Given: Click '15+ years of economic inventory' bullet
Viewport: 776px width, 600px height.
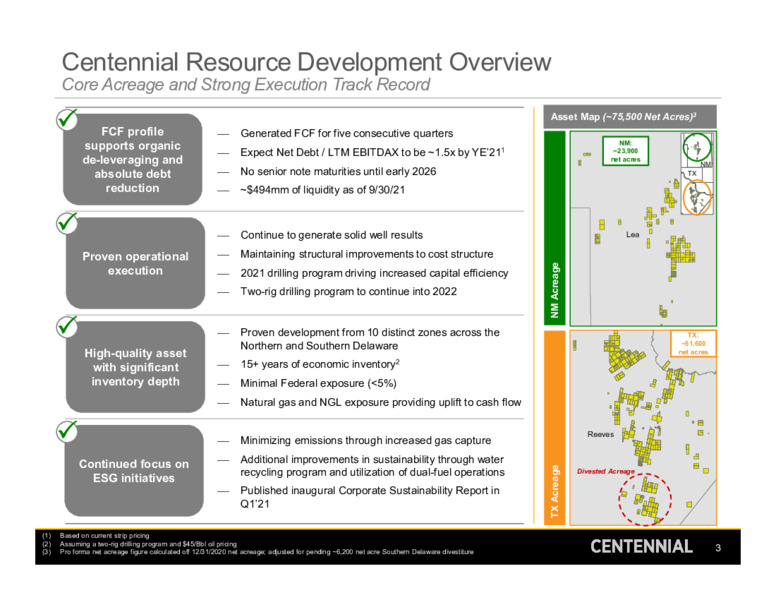Looking at the screenshot, I should [x=320, y=364].
